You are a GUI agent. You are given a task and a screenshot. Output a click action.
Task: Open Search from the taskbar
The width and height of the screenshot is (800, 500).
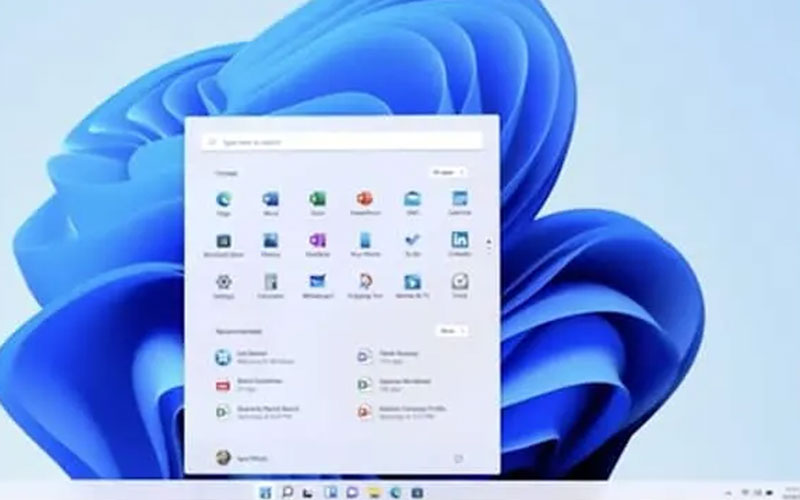pos(287,492)
